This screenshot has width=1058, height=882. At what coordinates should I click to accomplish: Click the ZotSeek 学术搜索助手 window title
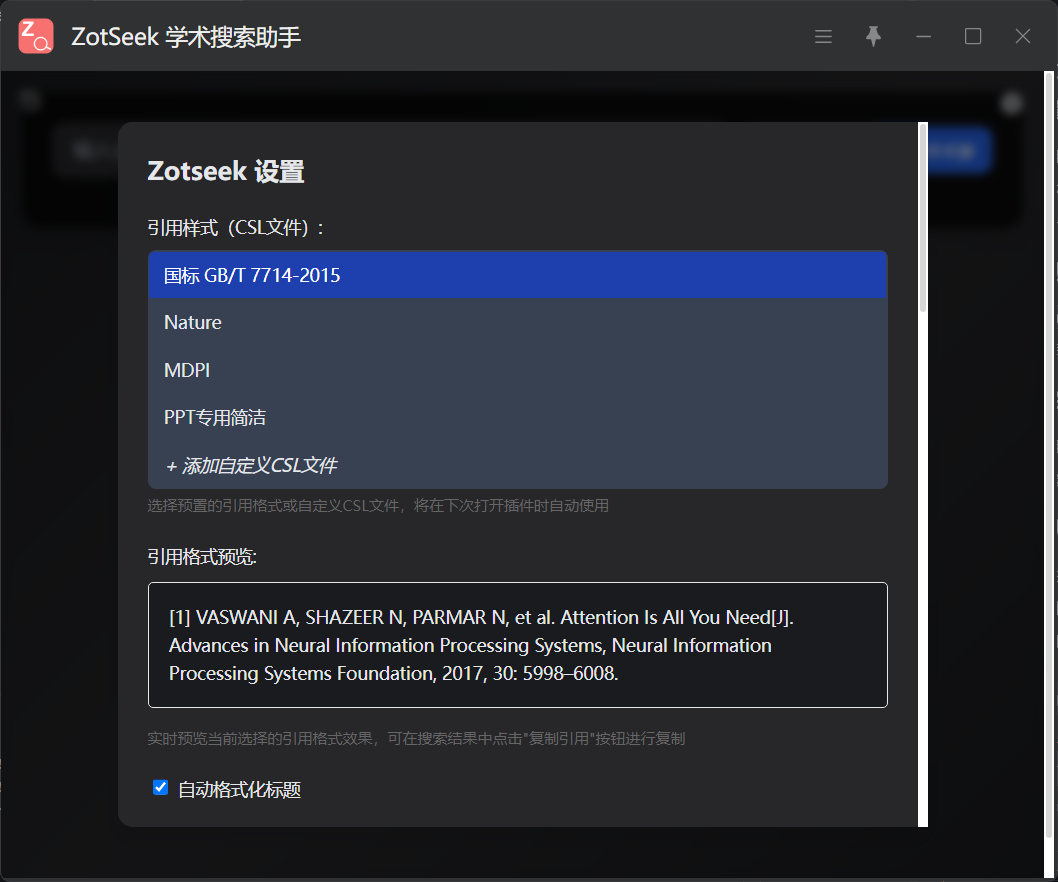click(186, 36)
